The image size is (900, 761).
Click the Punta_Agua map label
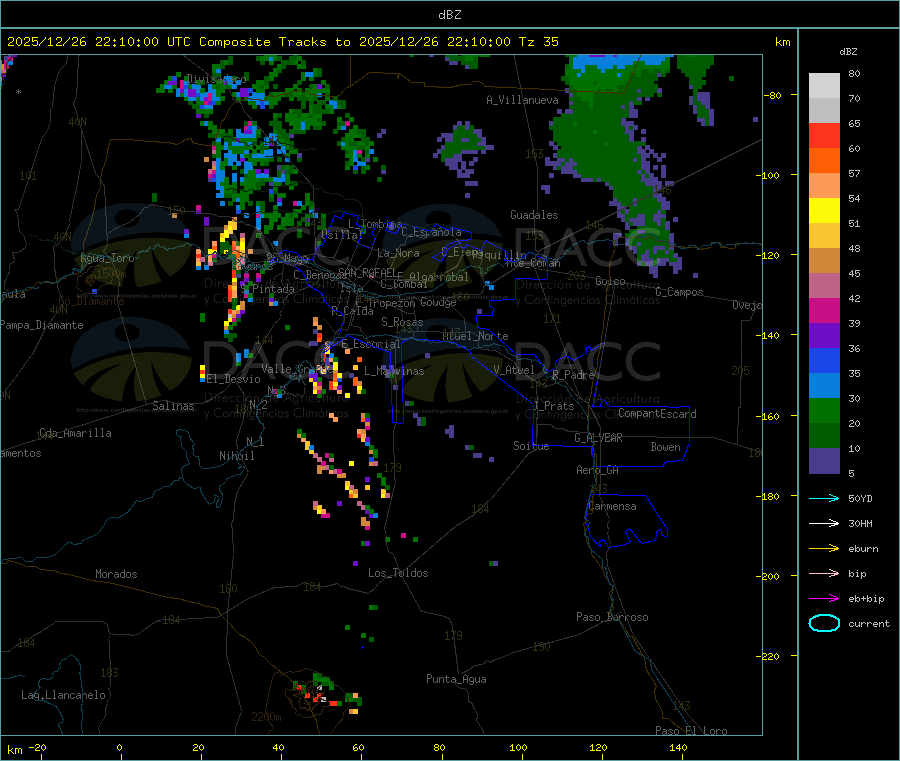coord(456,679)
